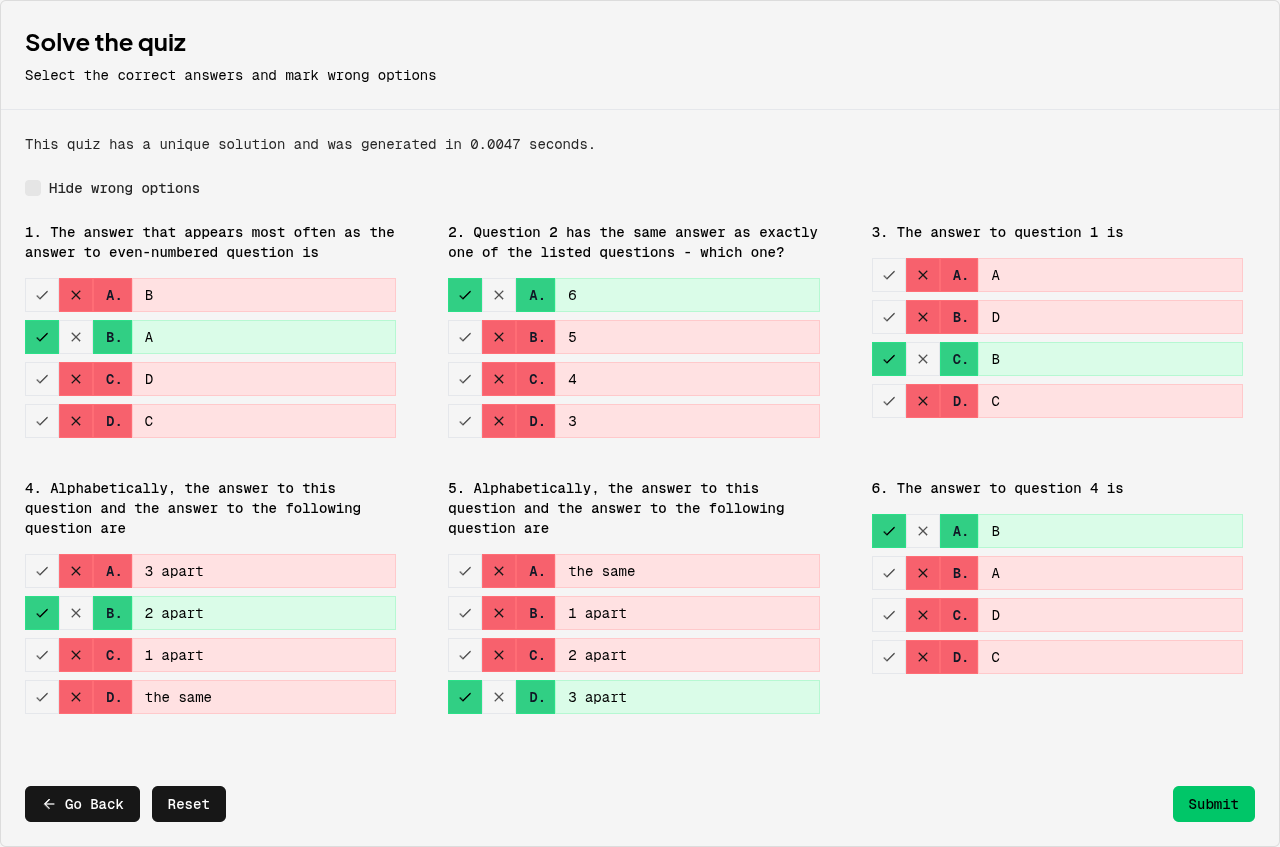Click the Go Back button
This screenshot has height=847, width=1280.
(82, 804)
